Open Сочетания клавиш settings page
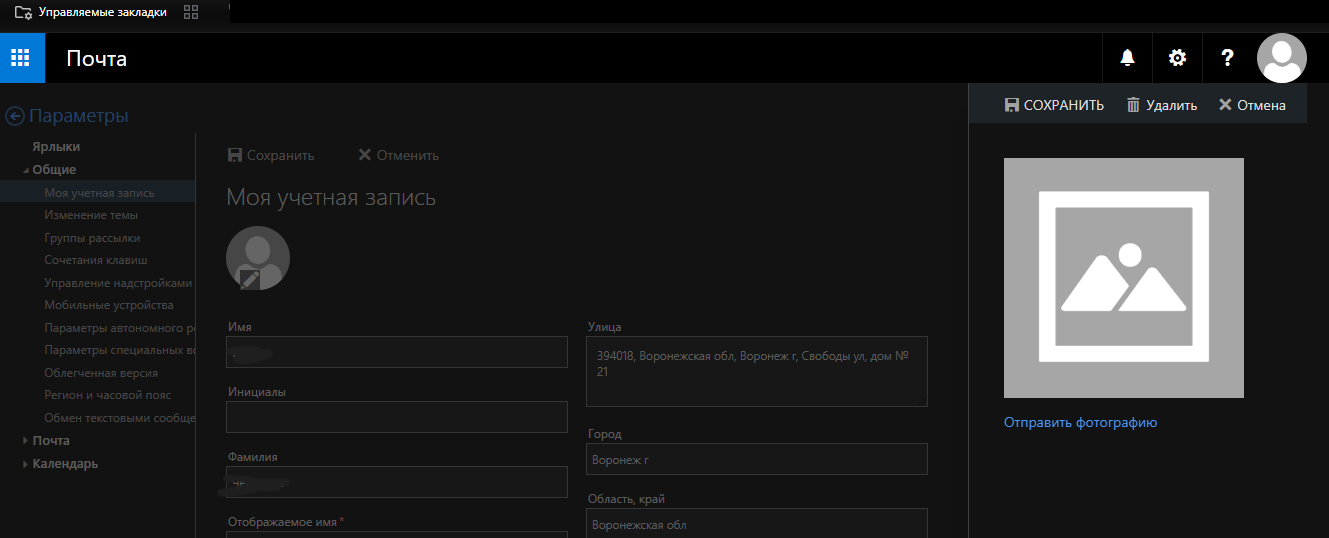 pos(96,260)
